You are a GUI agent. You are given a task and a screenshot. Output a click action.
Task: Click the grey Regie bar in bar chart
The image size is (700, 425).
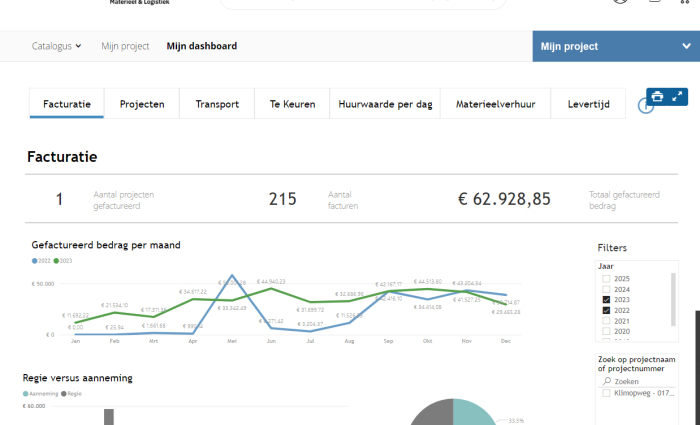click(x=109, y=417)
